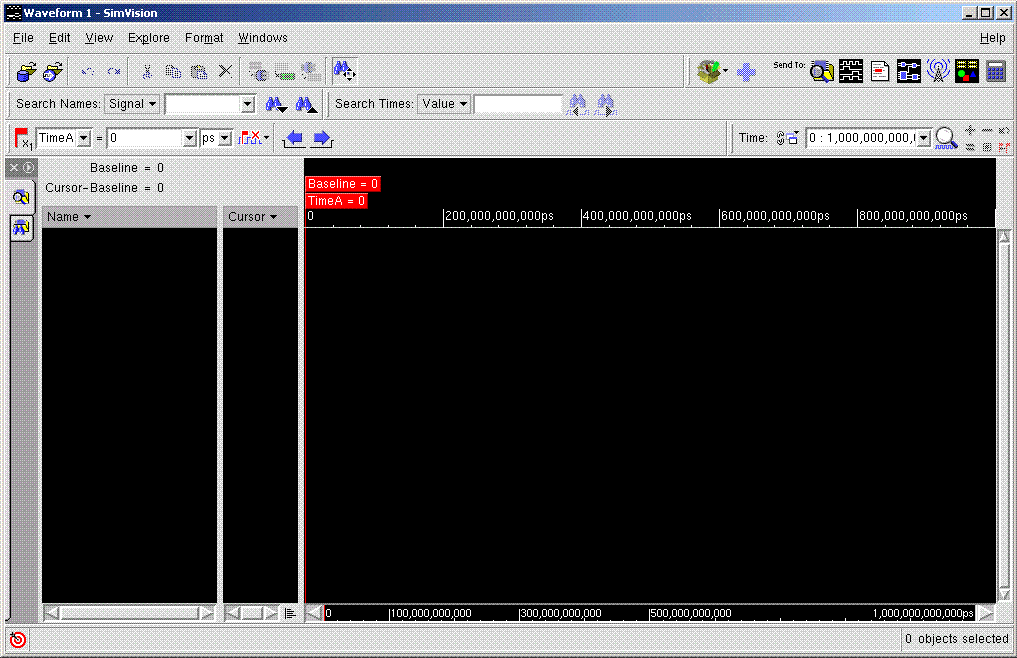Close the sidebar with X icon
The width and height of the screenshot is (1017, 658).
[14, 167]
